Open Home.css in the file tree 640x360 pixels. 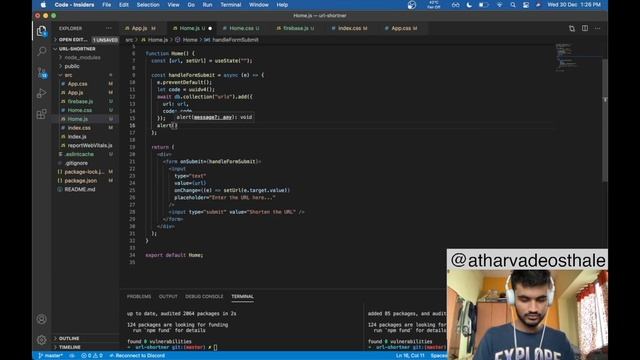pos(80,110)
